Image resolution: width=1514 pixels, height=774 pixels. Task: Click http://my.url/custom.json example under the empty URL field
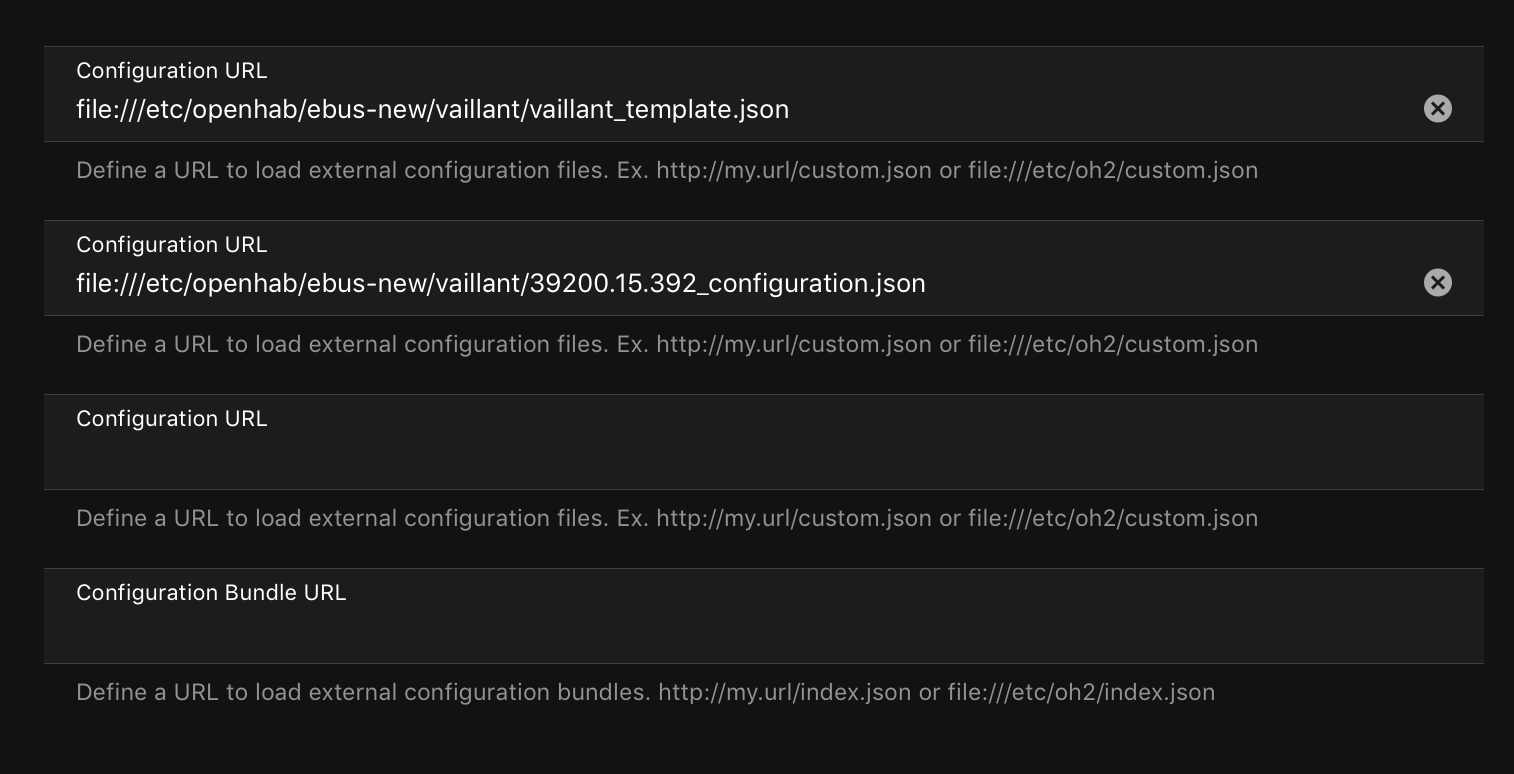click(794, 518)
